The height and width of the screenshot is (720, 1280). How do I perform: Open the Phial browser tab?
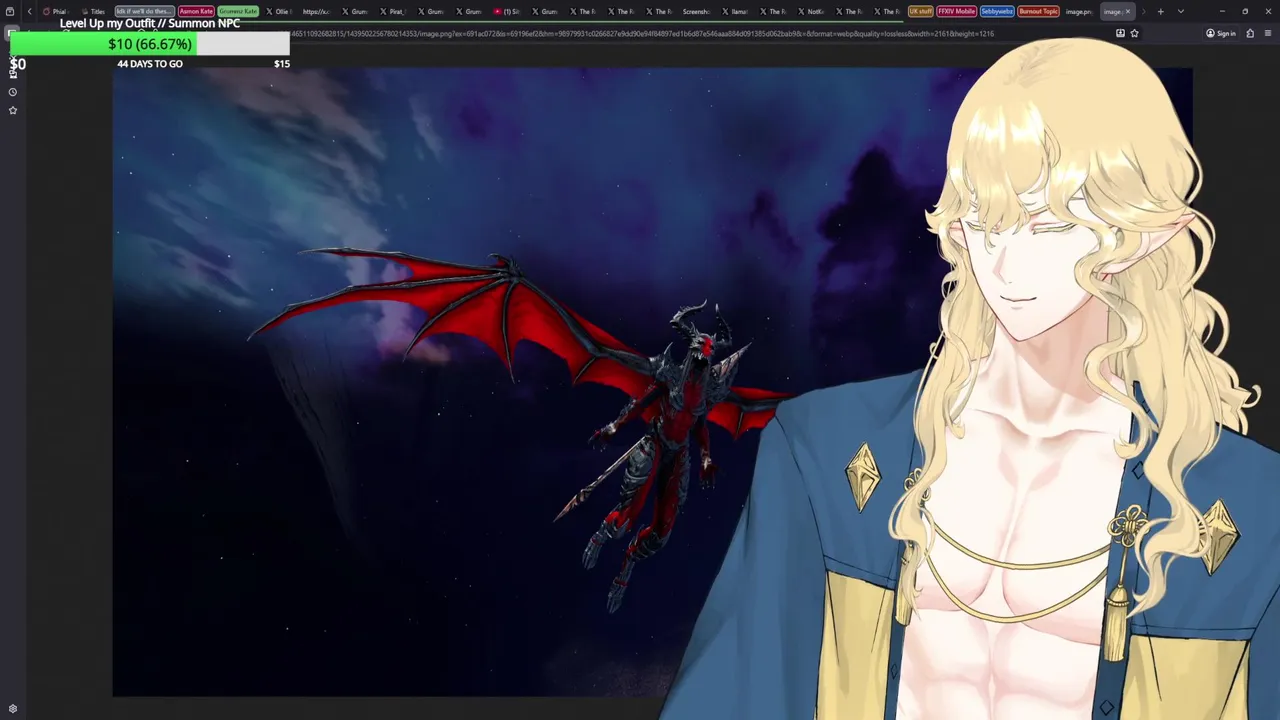[x=54, y=11]
